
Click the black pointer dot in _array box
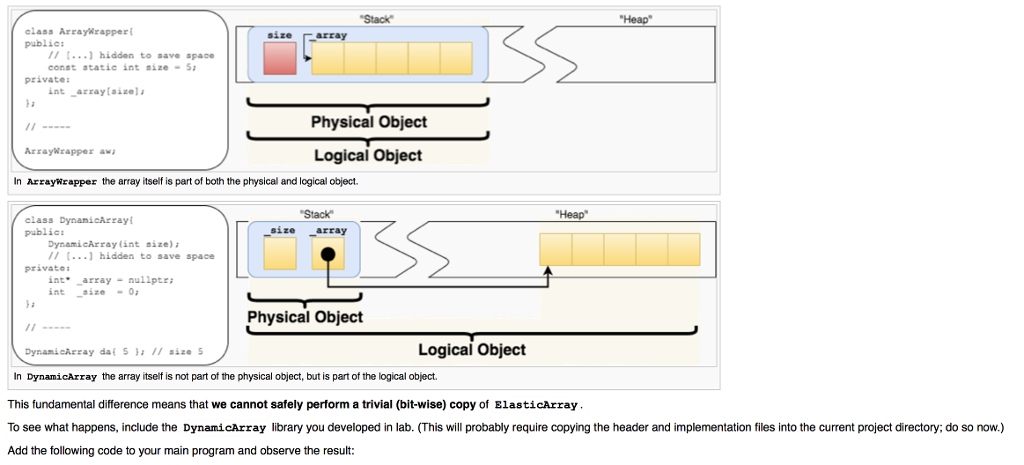click(x=327, y=253)
